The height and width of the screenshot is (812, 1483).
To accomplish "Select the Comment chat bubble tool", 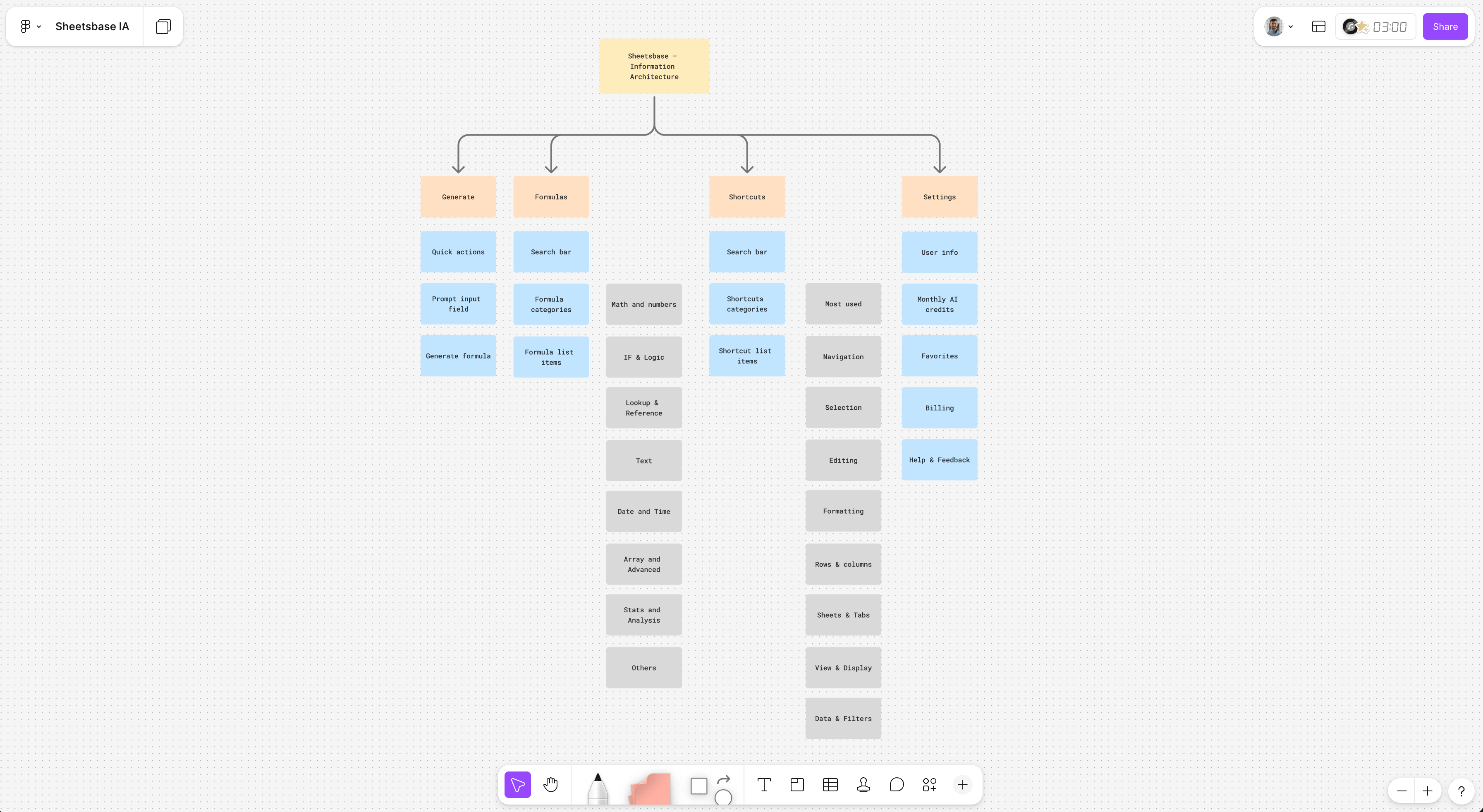I will (x=896, y=784).
